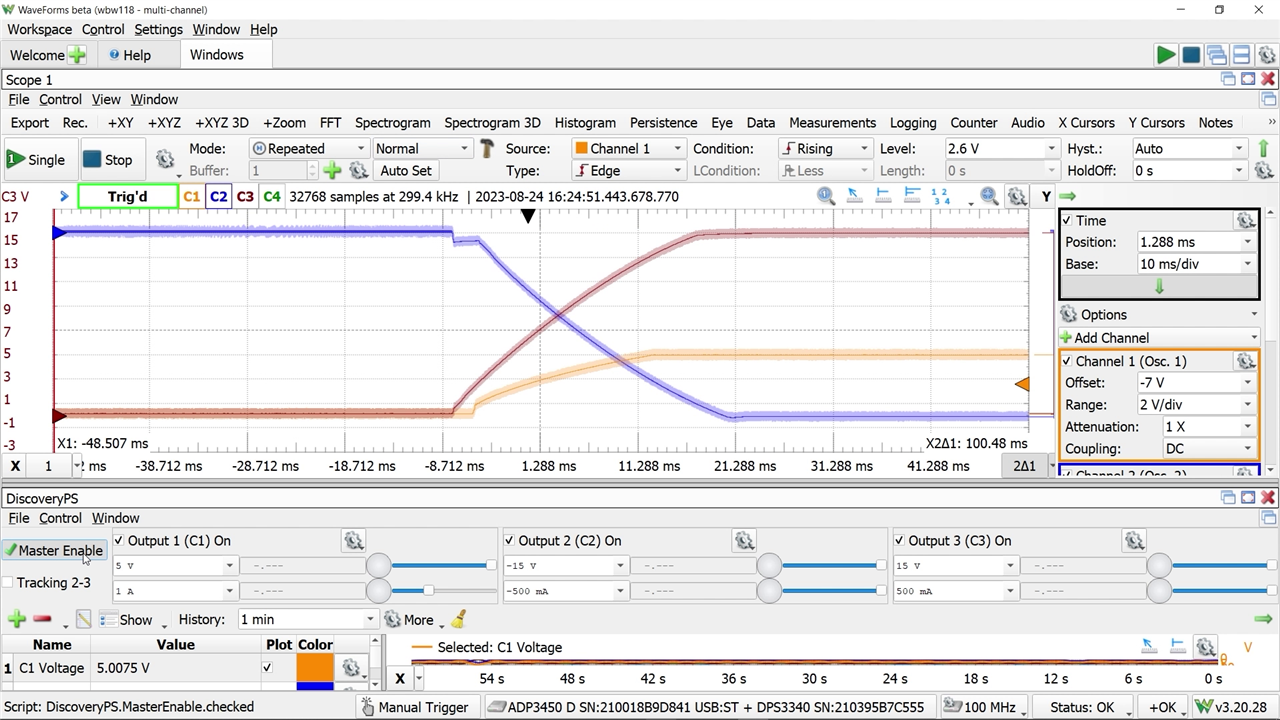Click the Manual Trigger button in the status bar
The width and height of the screenshot is (1280, 720).
(414, 707)
